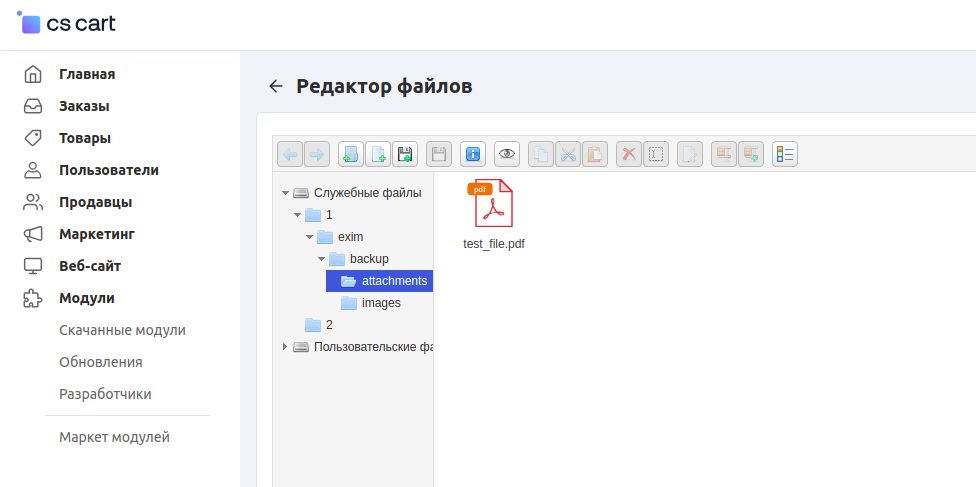
Task: Click the people icon beside Продавцы
Action: click(32, 202)
